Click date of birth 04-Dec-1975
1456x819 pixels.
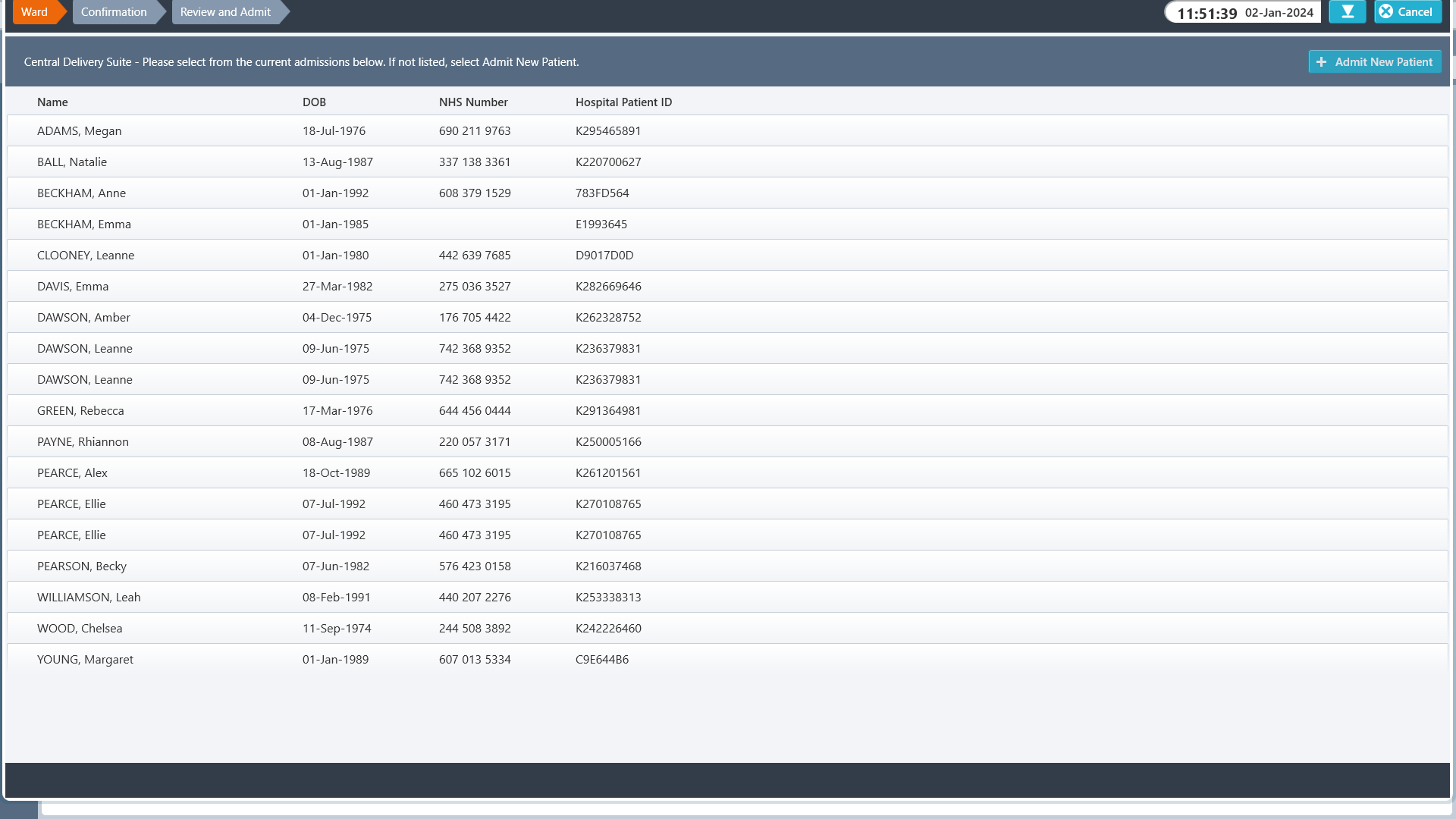[x=337, y=317]
